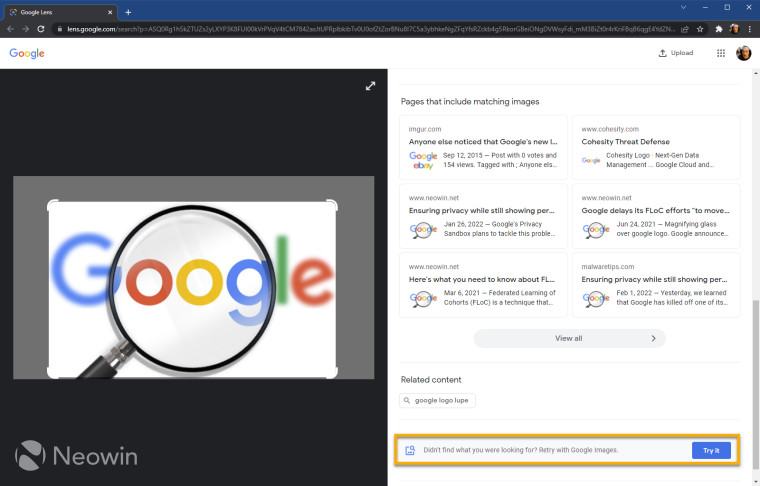
Task: Open a new browser tab
Action: (128, 12)
